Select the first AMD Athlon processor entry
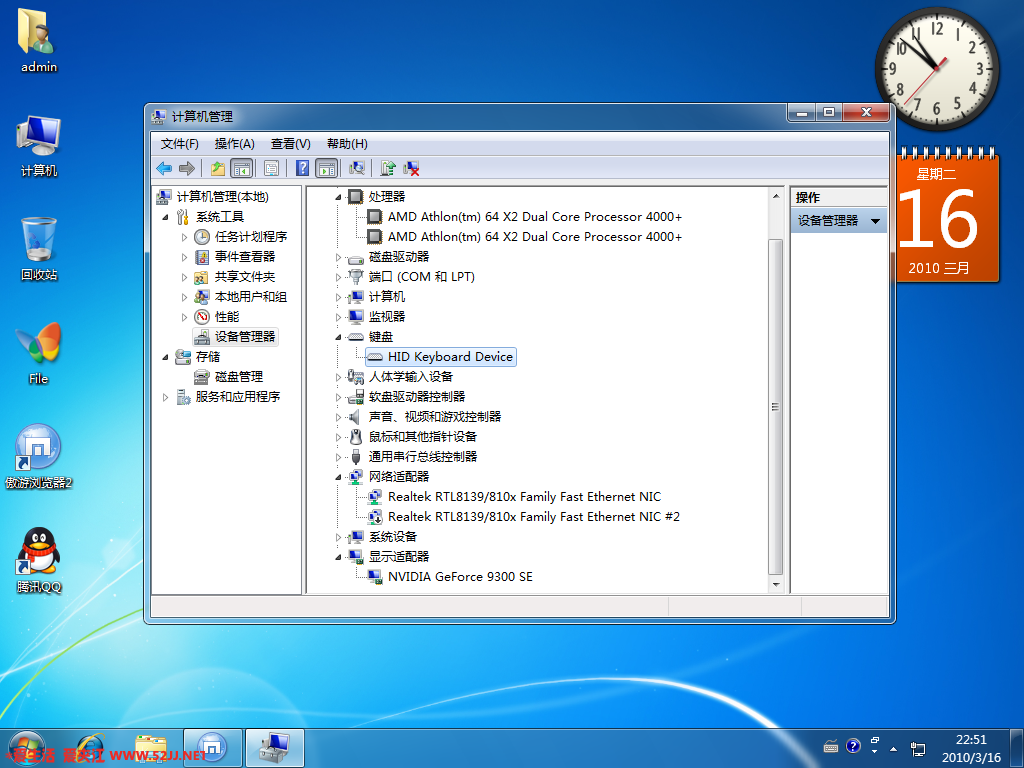1024x768 pixels. [x=534, y=217]
